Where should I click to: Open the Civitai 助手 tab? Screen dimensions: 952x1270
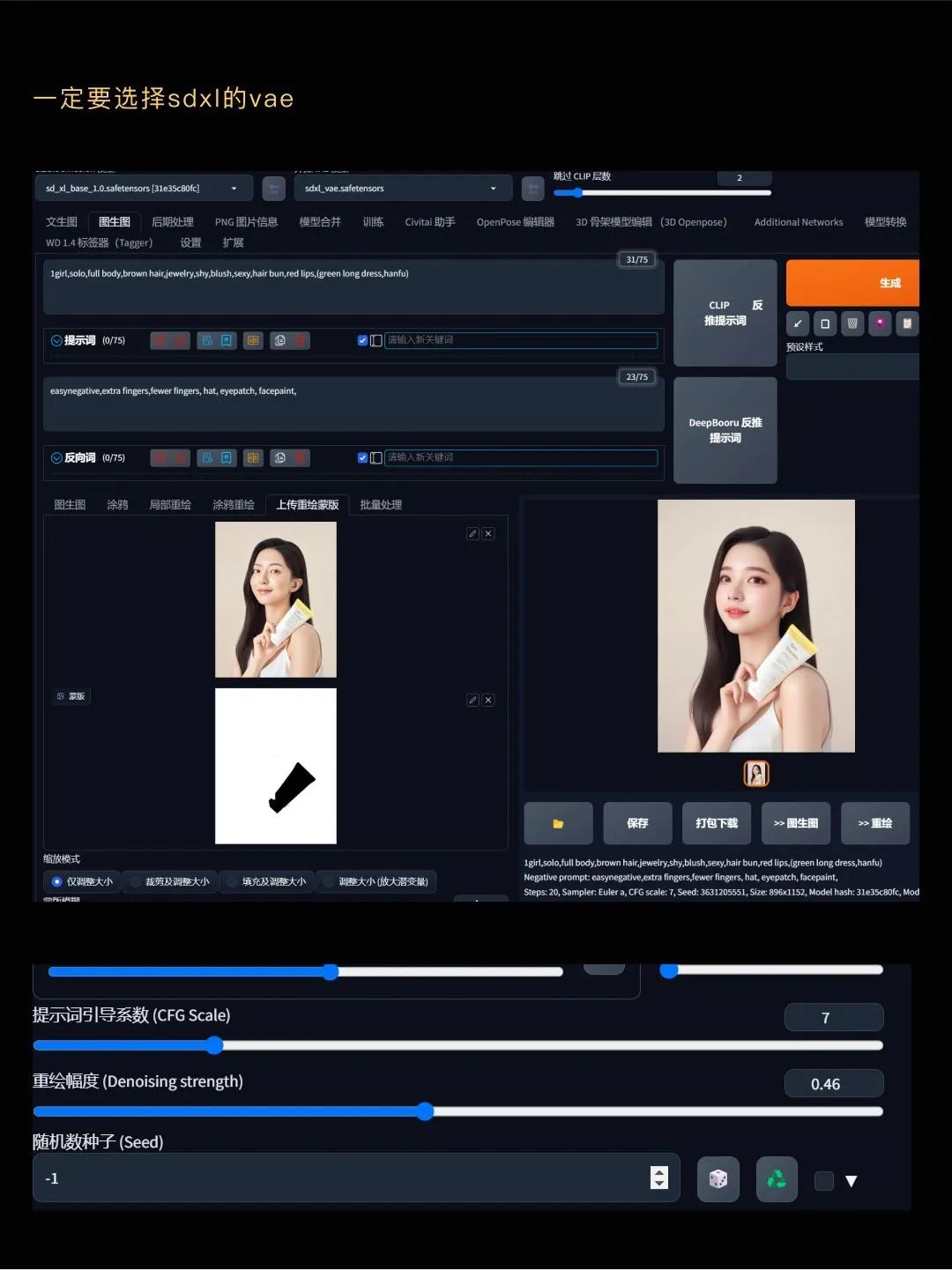430,222
